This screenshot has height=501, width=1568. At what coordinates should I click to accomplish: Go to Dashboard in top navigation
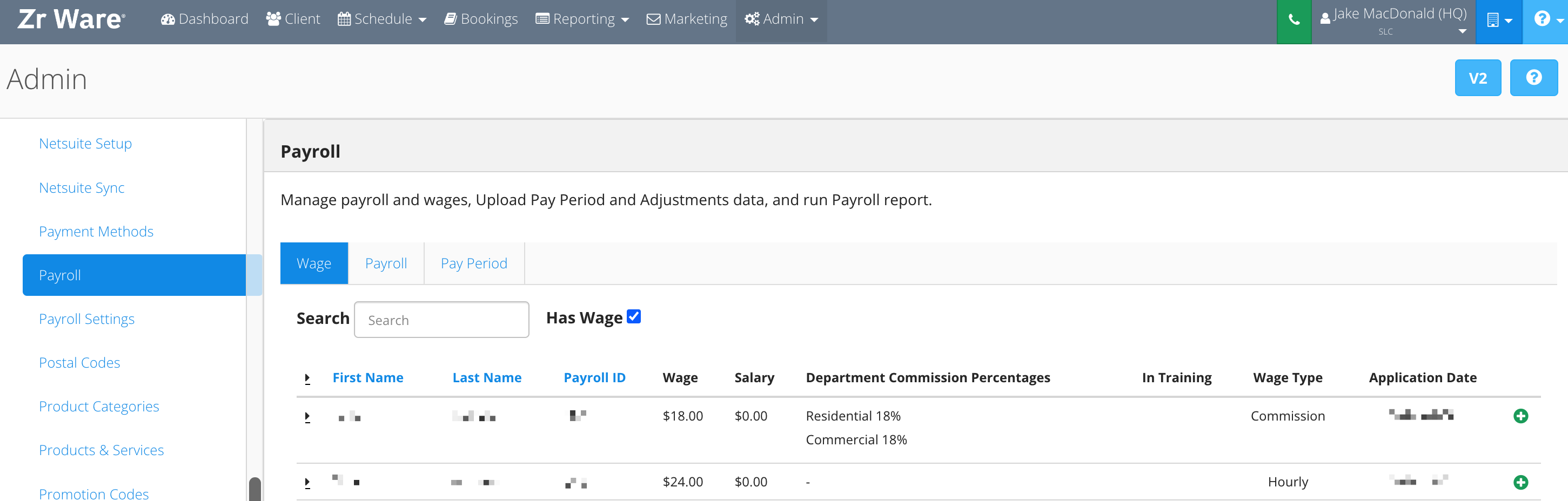pyautogui.click(x=205, y=19)
